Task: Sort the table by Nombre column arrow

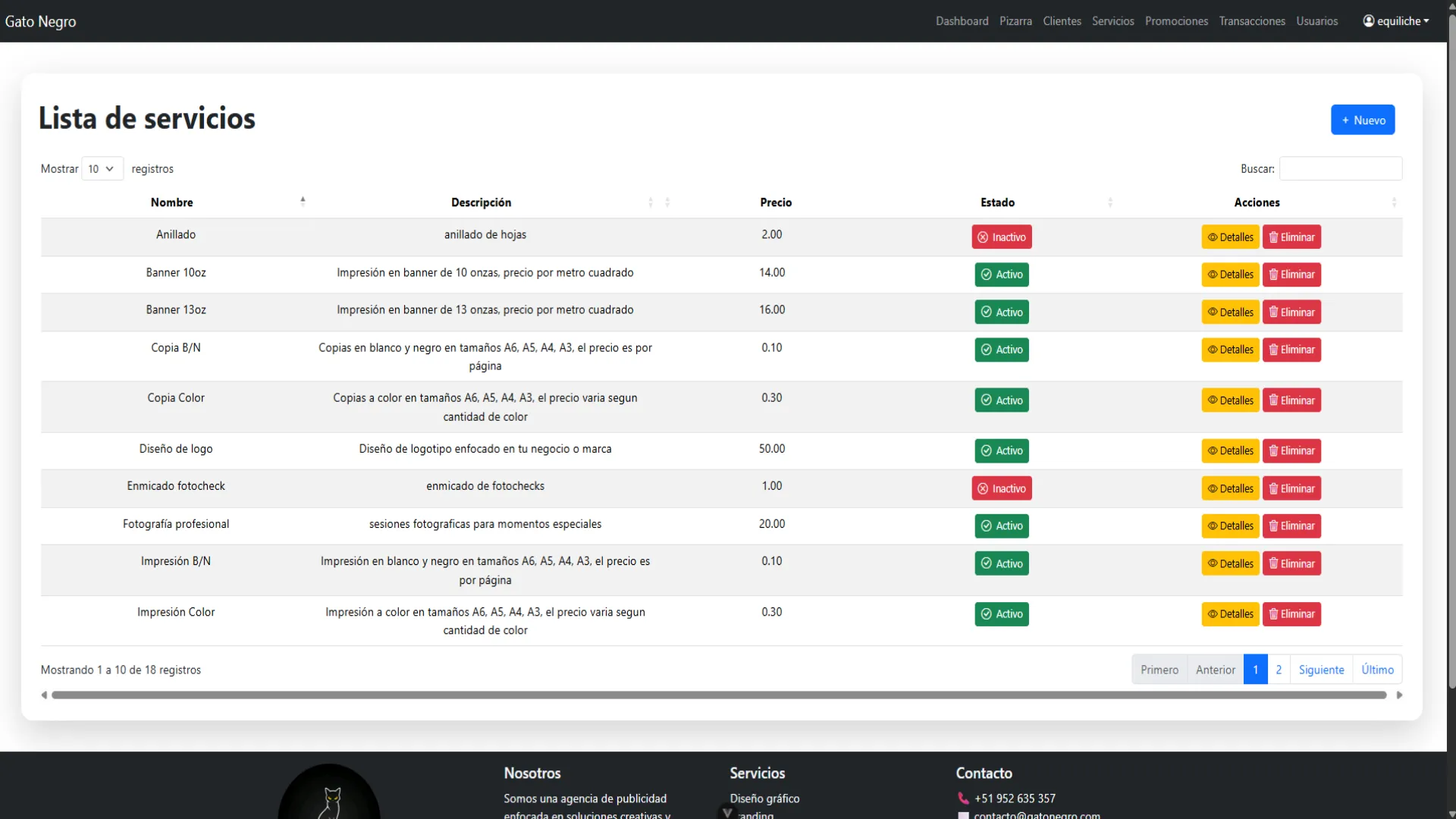Action: click(303, 202)
